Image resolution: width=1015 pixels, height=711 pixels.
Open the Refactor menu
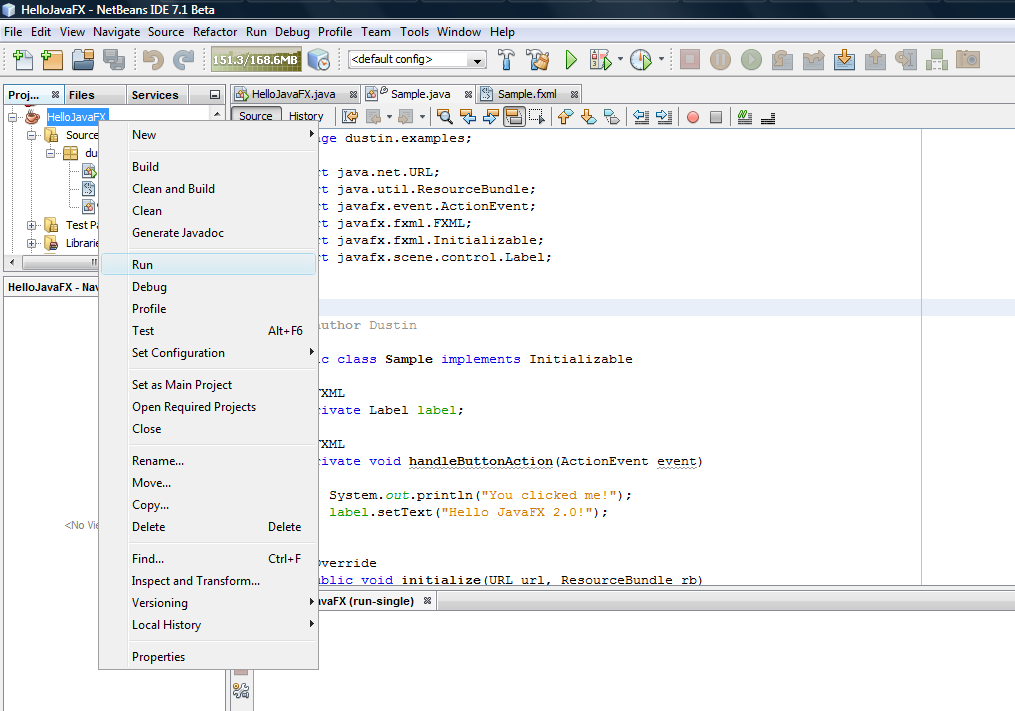pyautogui.click(x=215, y=32)
